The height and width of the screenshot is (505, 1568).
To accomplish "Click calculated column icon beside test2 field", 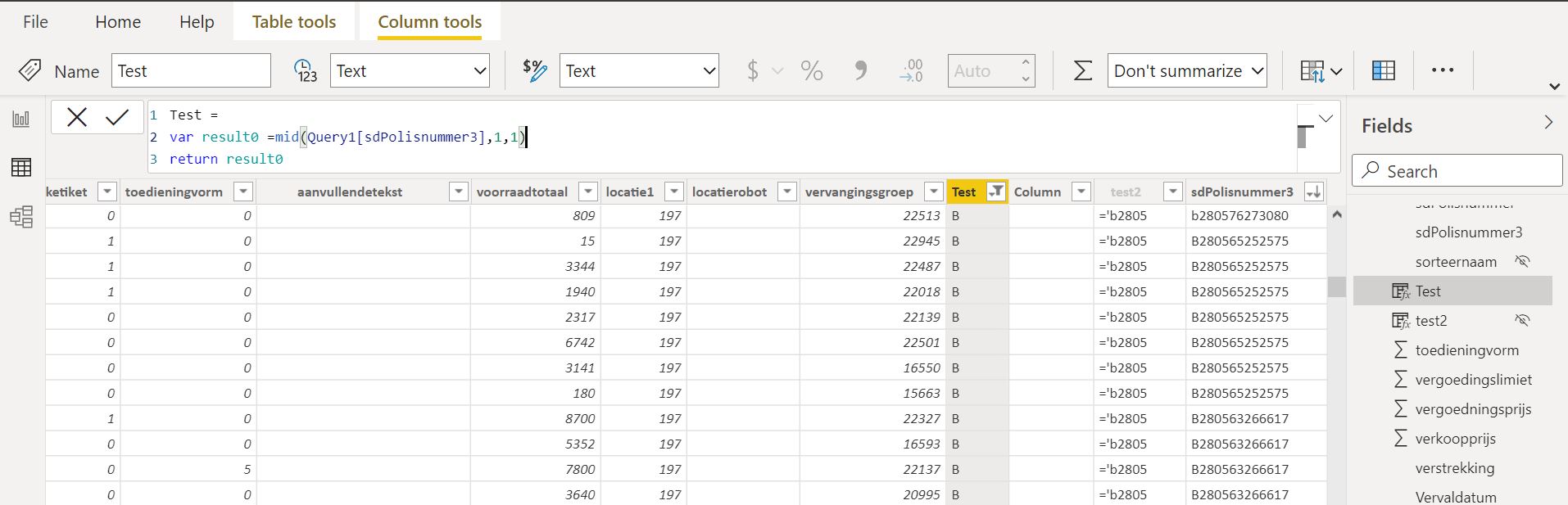I will 1401,321.
